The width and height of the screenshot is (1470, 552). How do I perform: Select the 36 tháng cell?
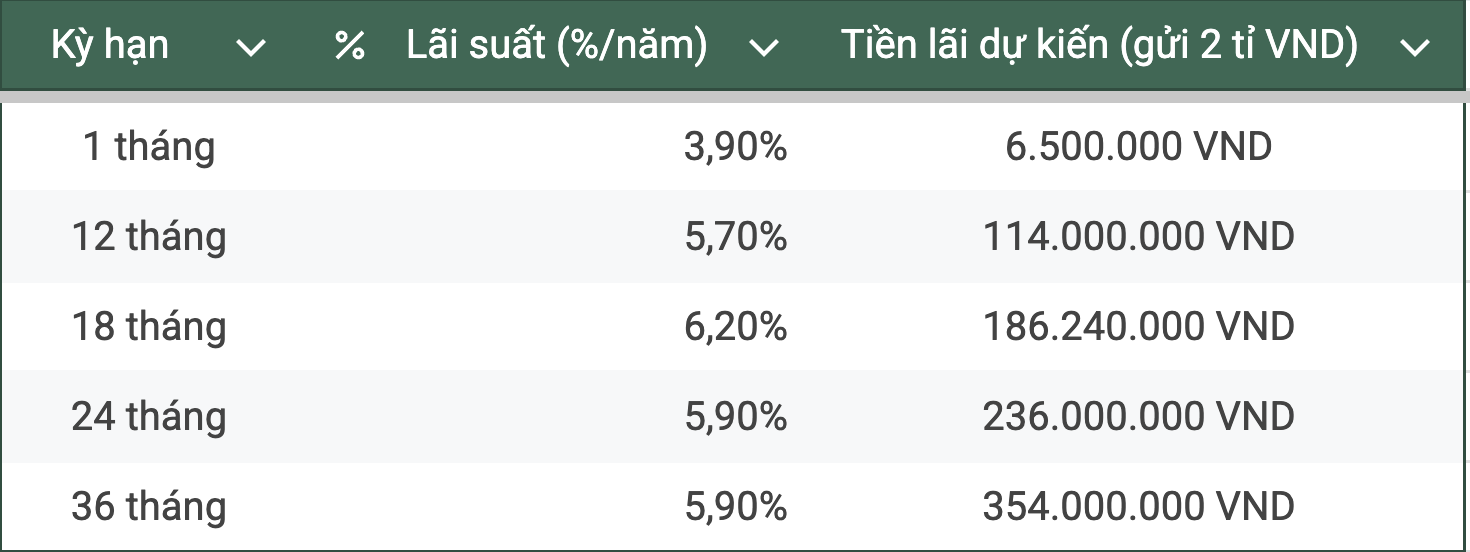pyautogui.click(x=149, y=506)
